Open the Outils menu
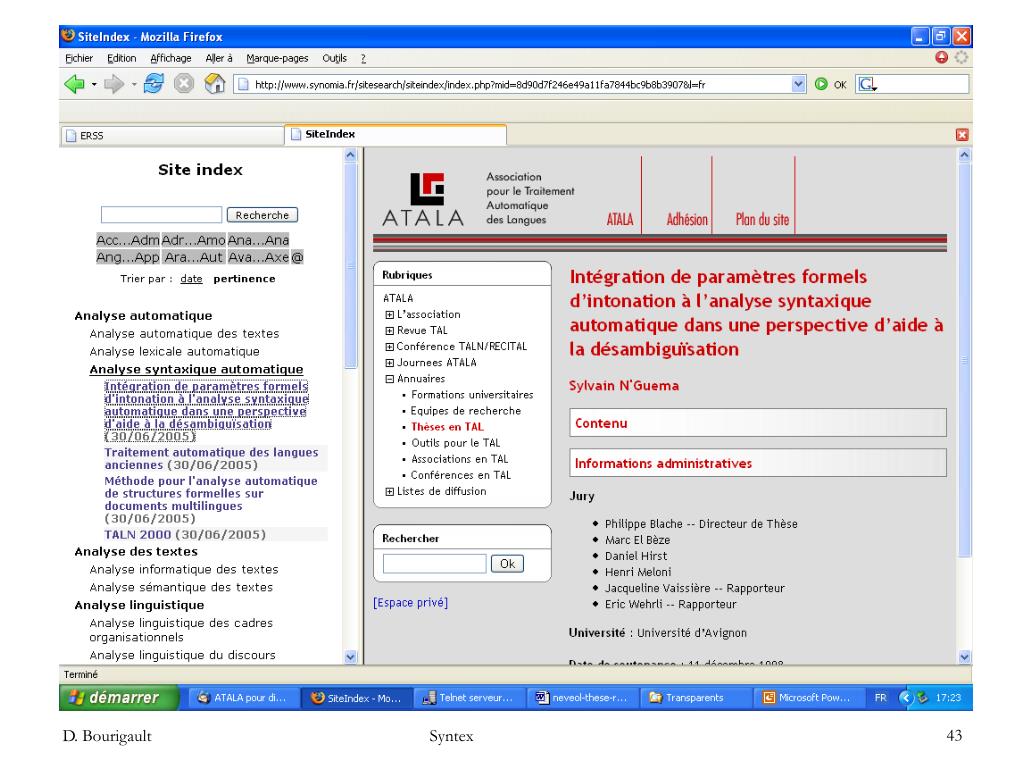 334,58
